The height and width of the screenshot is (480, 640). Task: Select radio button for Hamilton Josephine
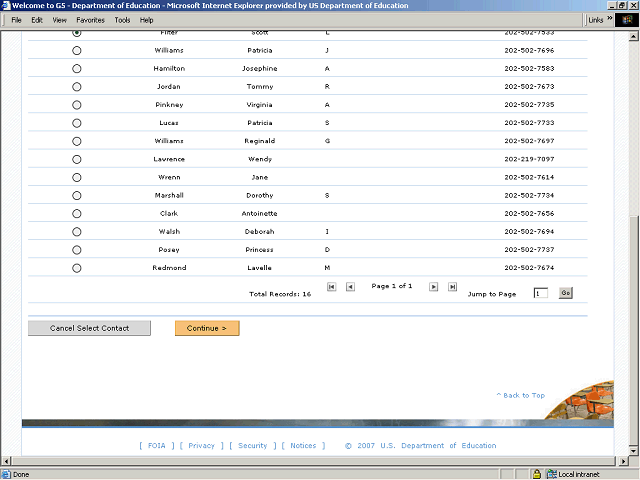(x=77, y=69)
